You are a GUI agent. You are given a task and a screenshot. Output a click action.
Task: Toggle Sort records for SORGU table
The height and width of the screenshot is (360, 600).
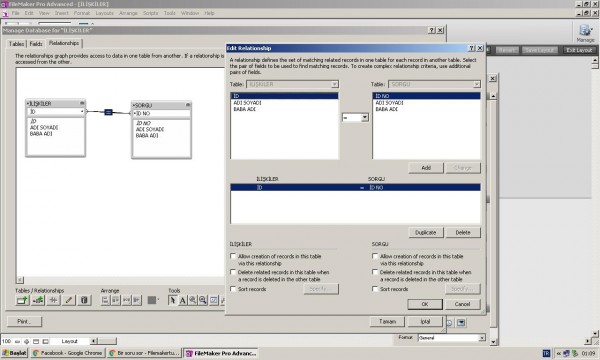pyautogui.click(x=375, y=289)
